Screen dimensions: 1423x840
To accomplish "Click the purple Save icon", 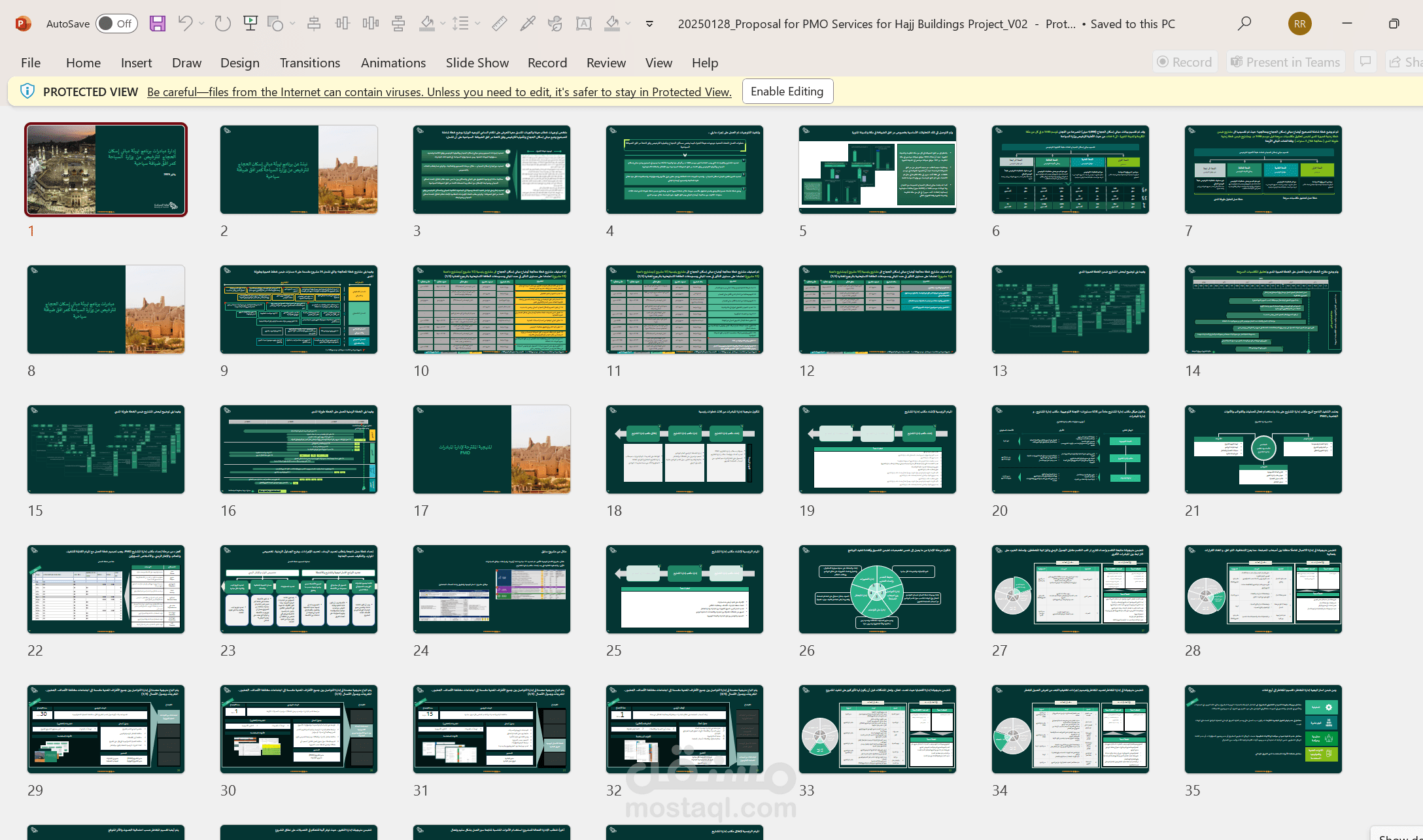I will (158, 24).
